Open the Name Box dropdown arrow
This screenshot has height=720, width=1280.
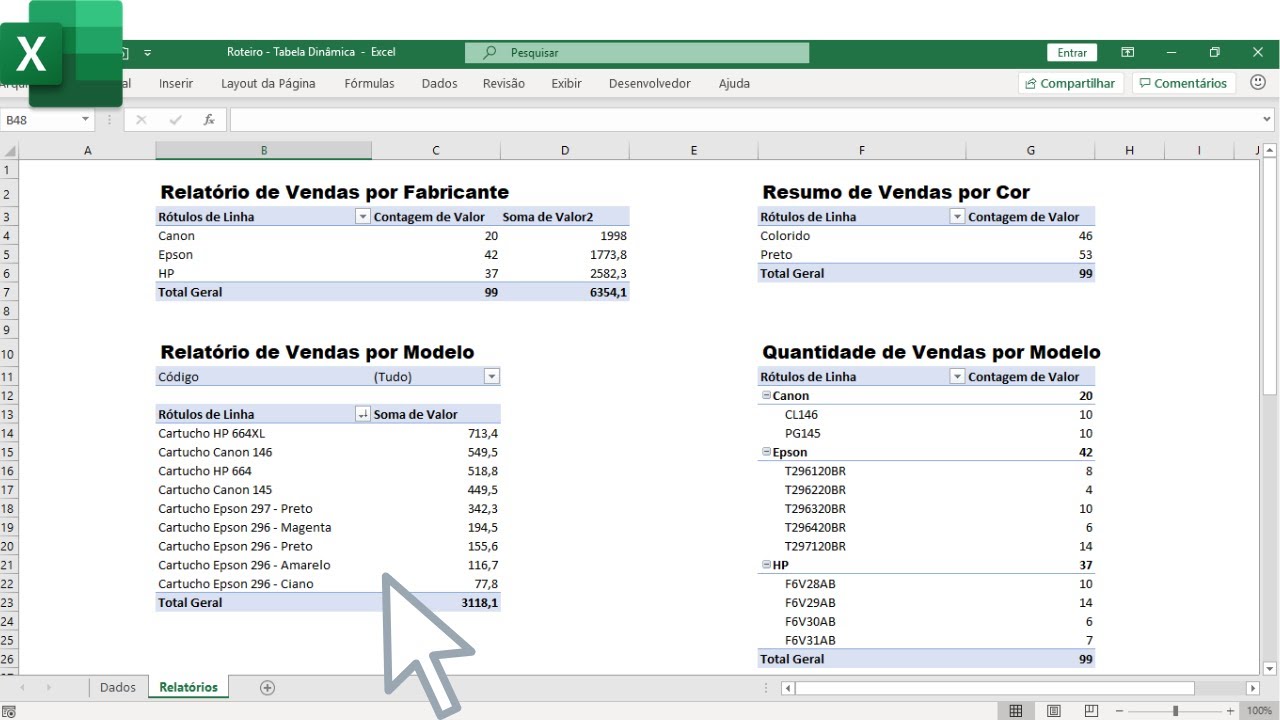85,120
